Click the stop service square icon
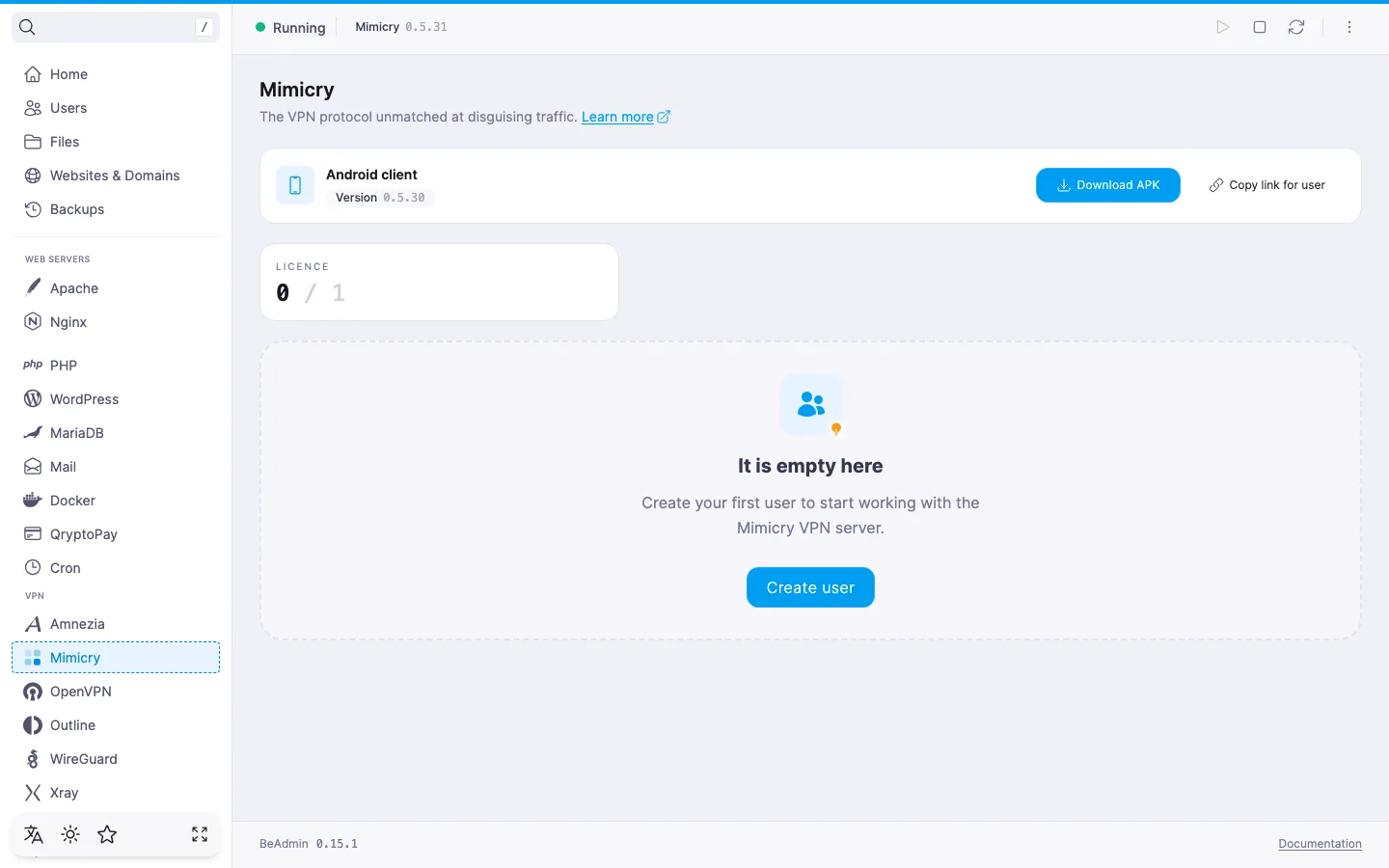 pyautogui.click(x=1260, y=27)
